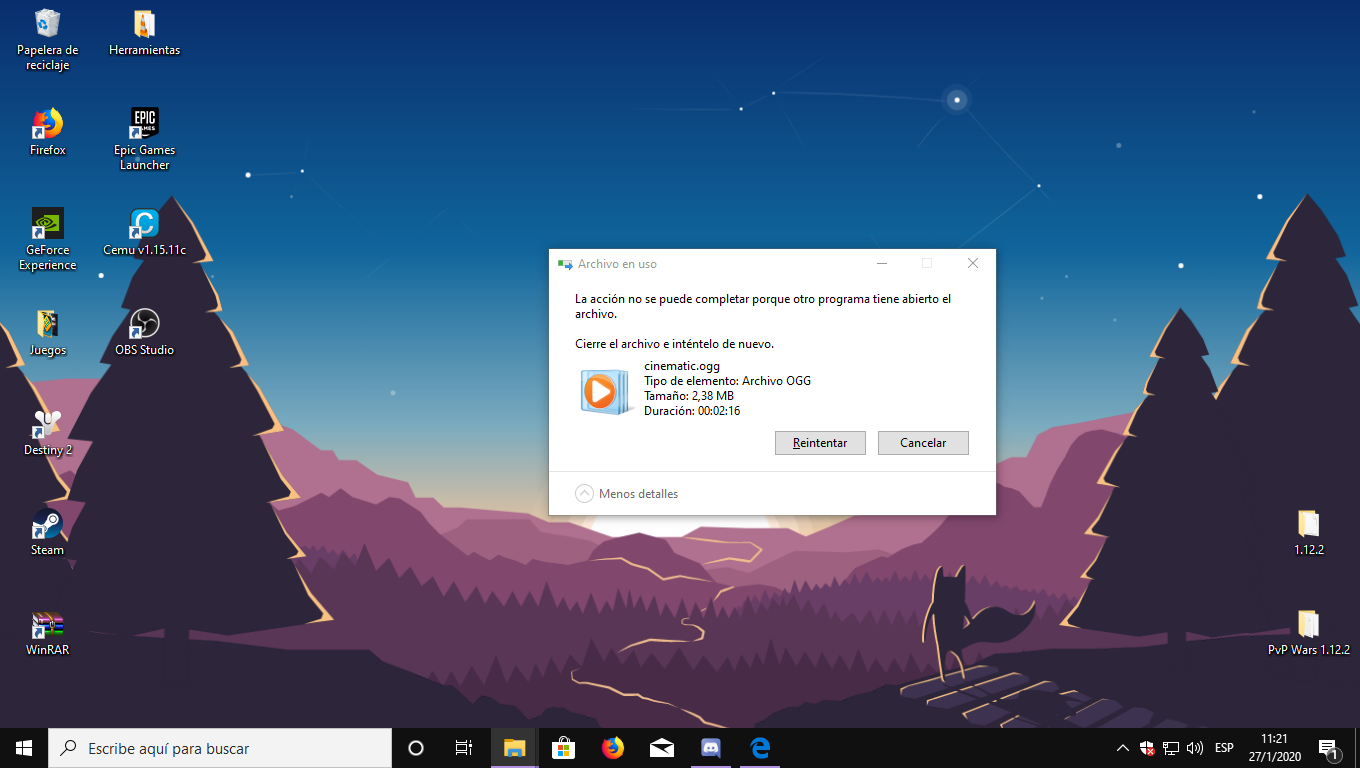1360x768 pixels.
Task: Click the security shield tray icon
Action: [1147, 748]
